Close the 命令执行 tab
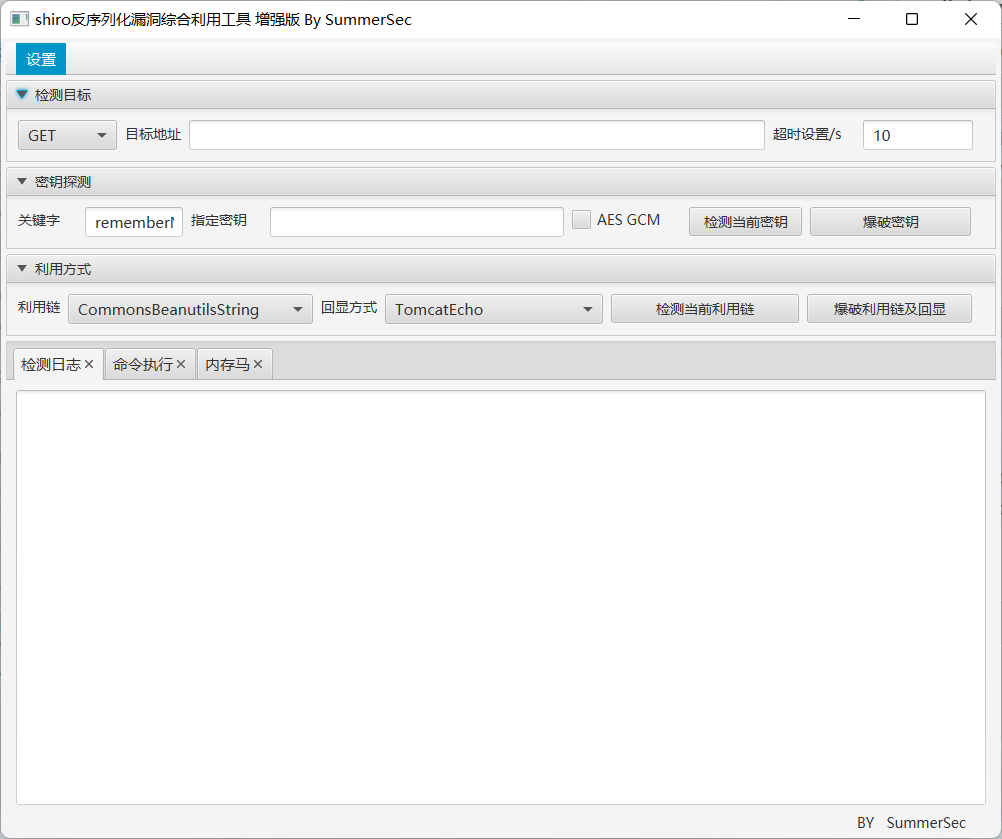This screenshot has width=1002, height=839. click(x=181, y=364)
